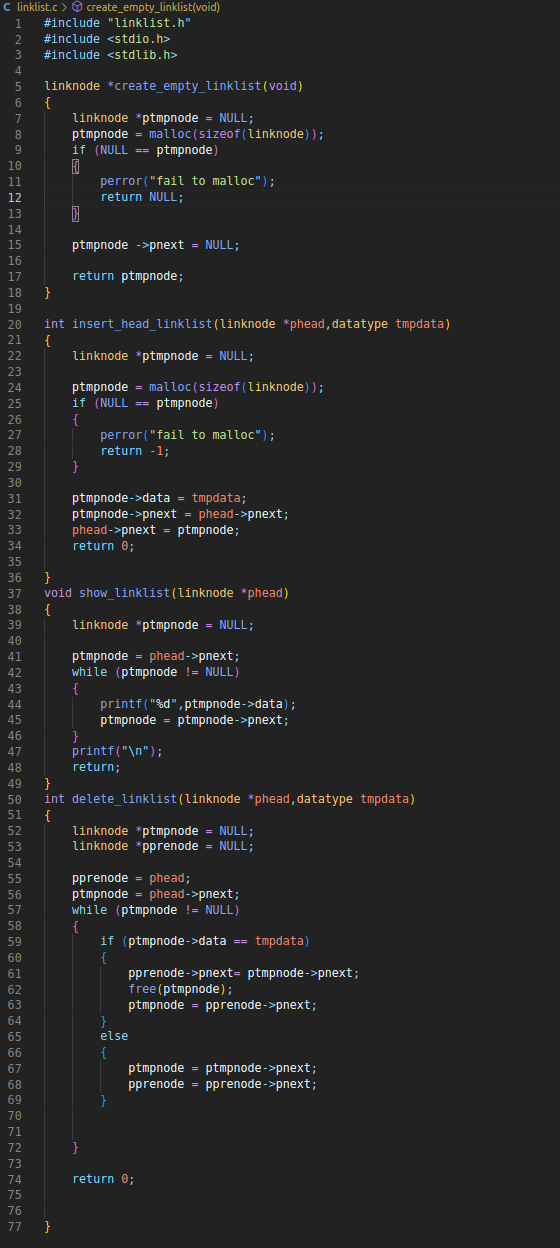Click 'while (ptmpnode != NULL)' on line 57

[156, 911]
